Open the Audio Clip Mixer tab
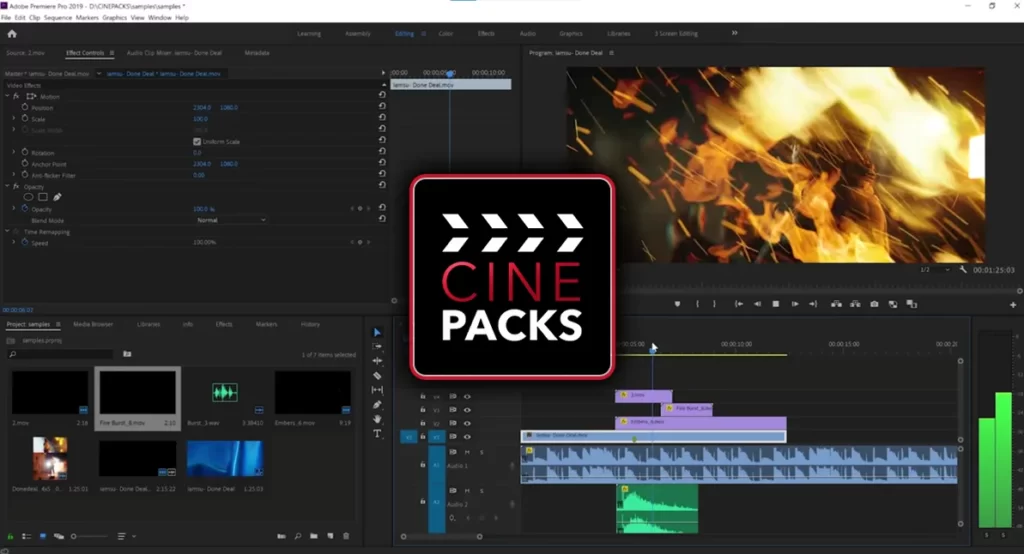Image resolution: width=1024 pixels, height=554 pixels. point(174,53)
